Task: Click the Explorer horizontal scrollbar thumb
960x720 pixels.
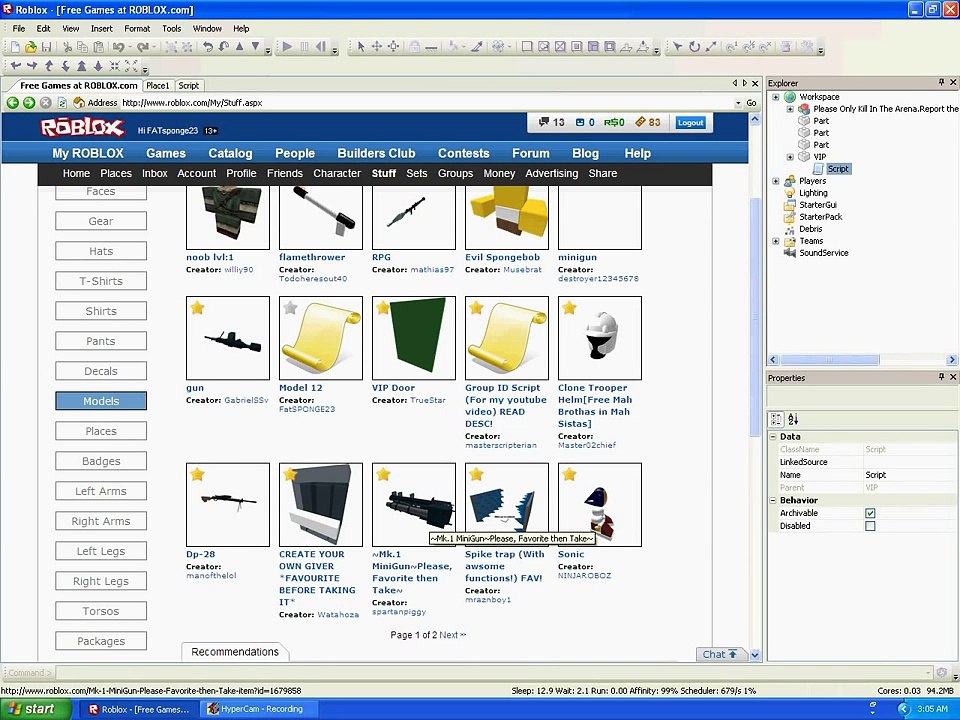Action: point(830,360)
